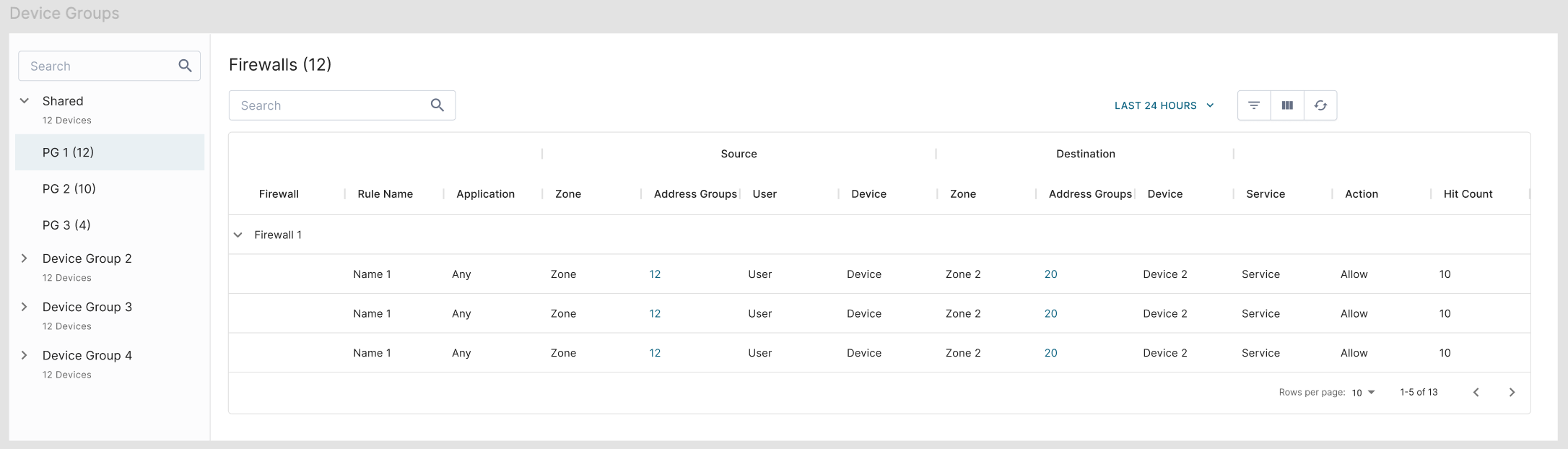Click the Destination Device column header
This screenshot has width=1568, height=449.
(x=1165, y=193)
